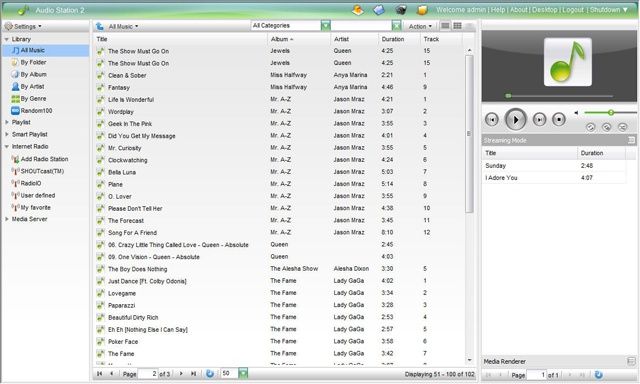Open the Settings dropdown

tap(23, 27)
